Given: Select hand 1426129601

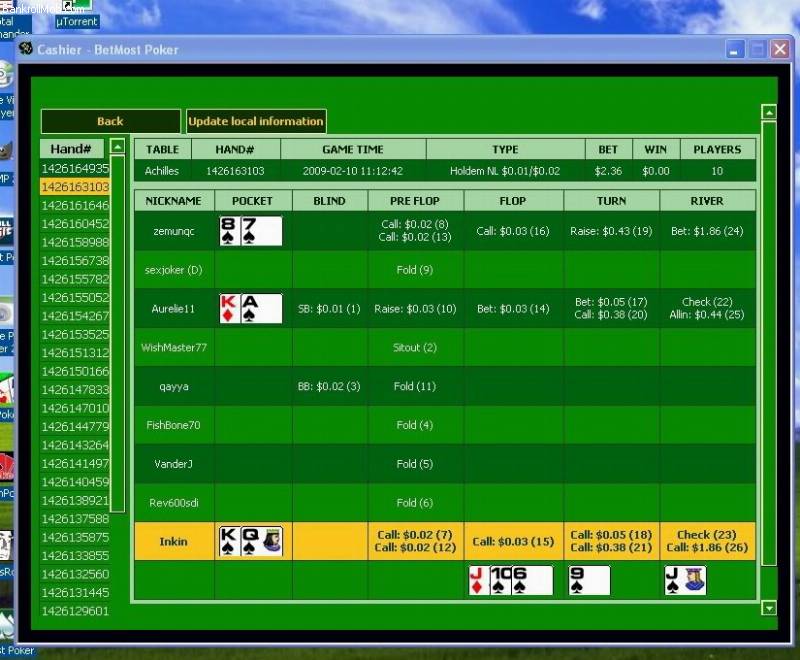Looking at the screenshot, I should [75, 611].
